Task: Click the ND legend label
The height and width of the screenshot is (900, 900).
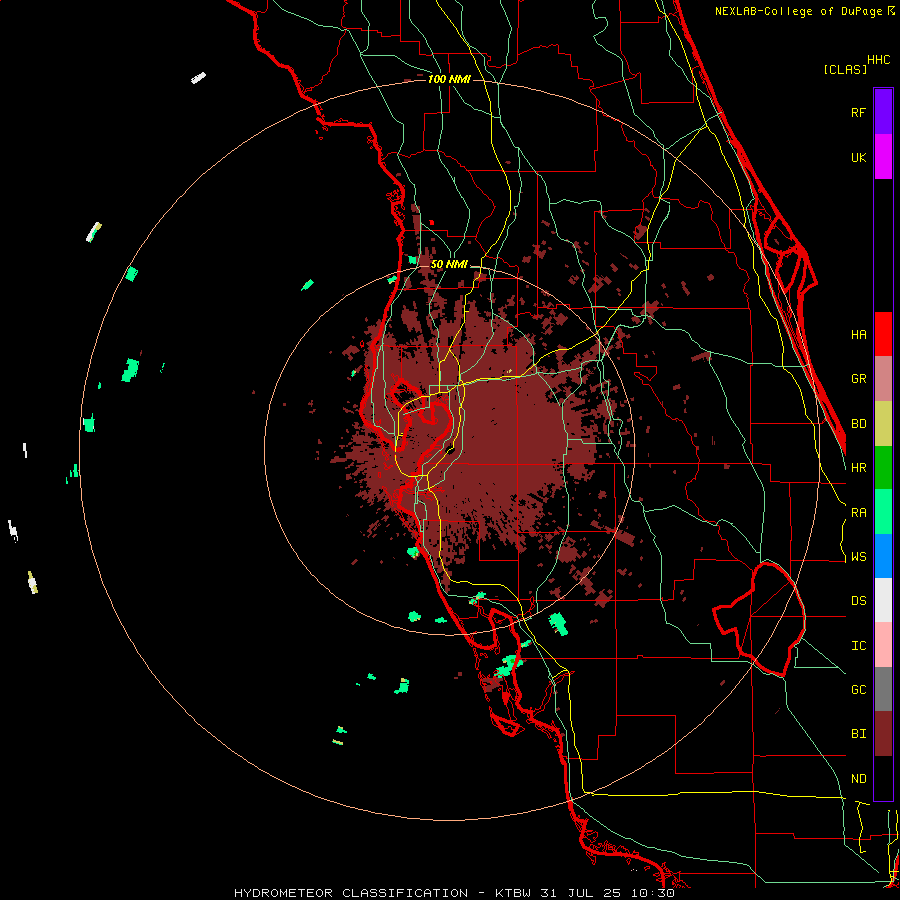Action: point(858,779)
